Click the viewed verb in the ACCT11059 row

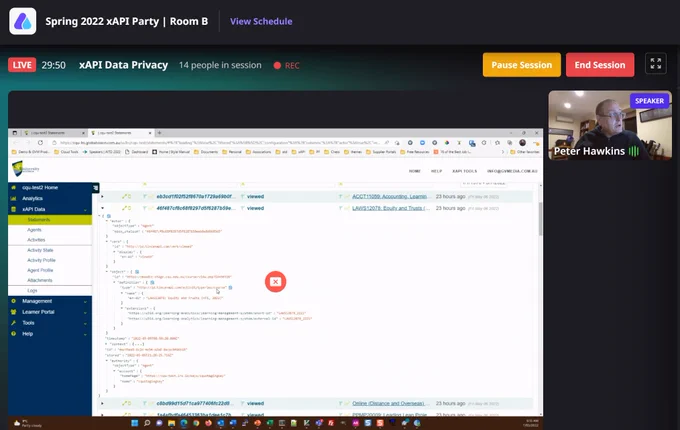255,196
